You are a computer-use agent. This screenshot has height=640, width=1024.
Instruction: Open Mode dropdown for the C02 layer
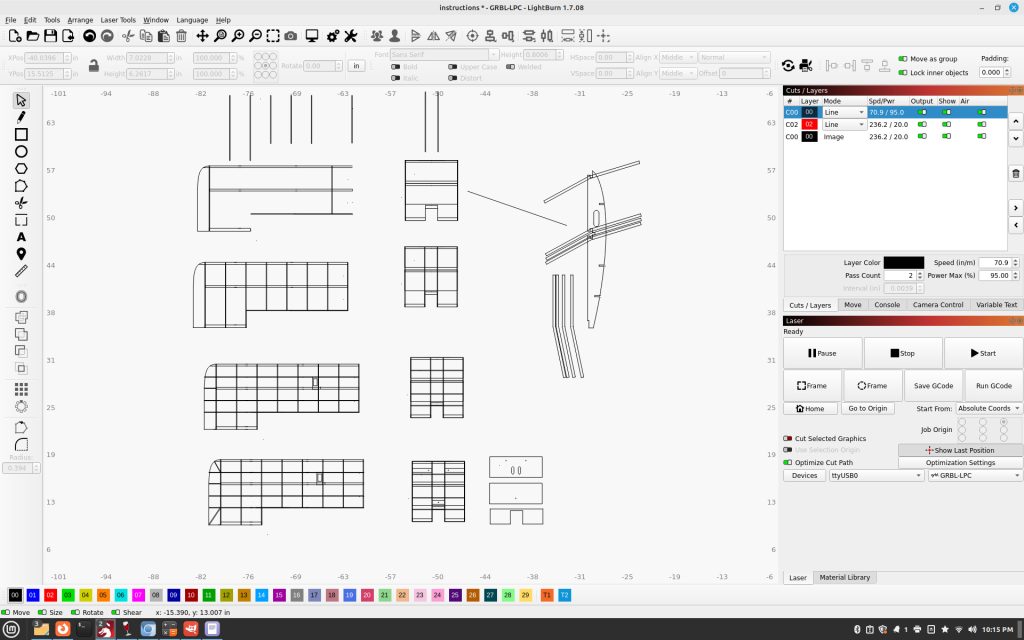pos(844,125)
